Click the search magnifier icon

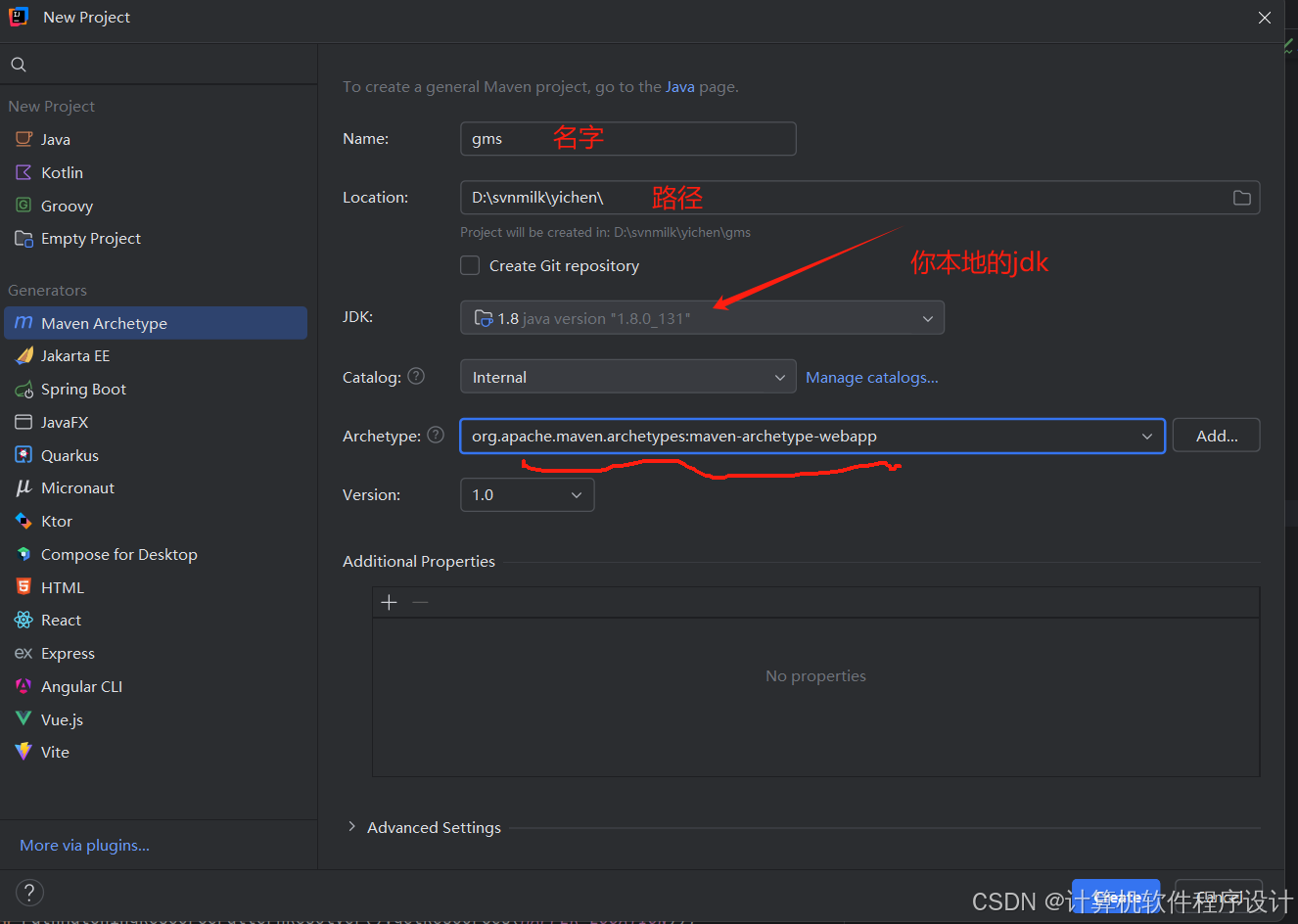point(19,65)
